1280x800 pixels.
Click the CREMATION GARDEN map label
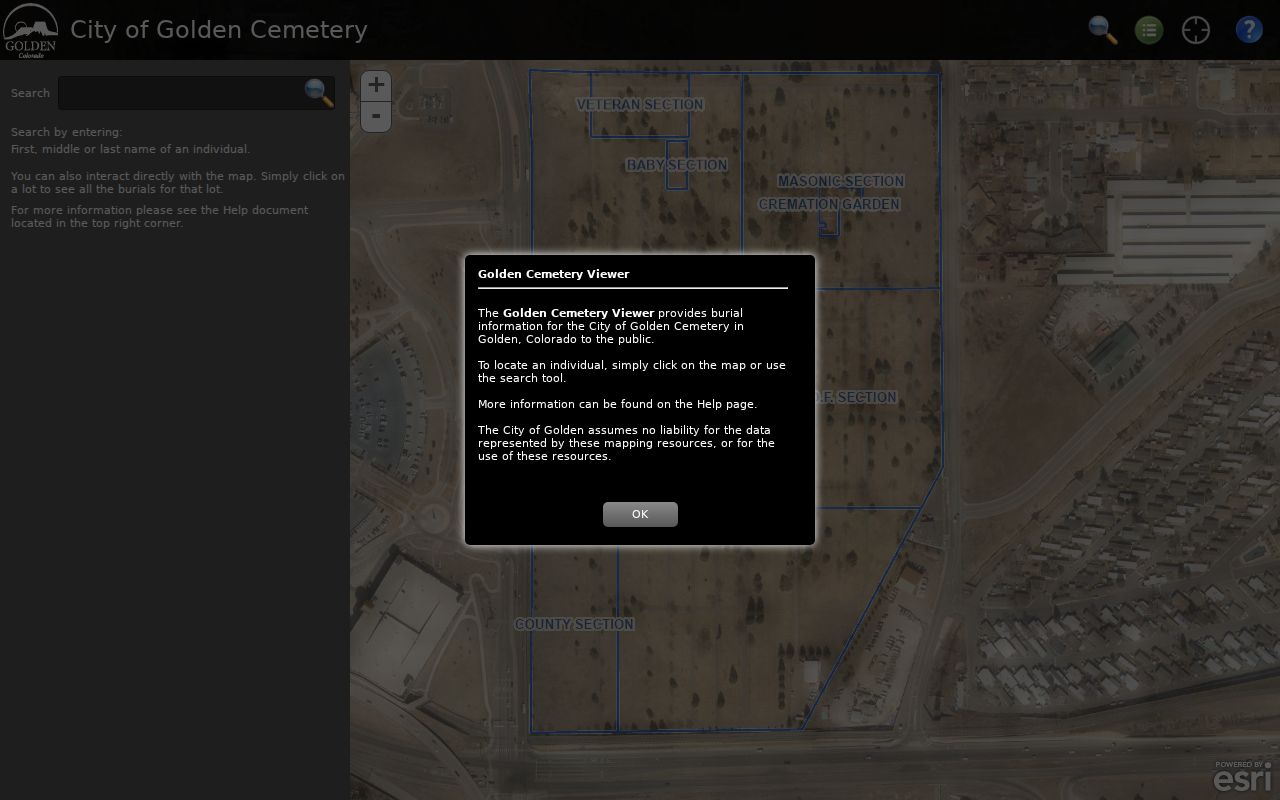[x=829, y=204]
